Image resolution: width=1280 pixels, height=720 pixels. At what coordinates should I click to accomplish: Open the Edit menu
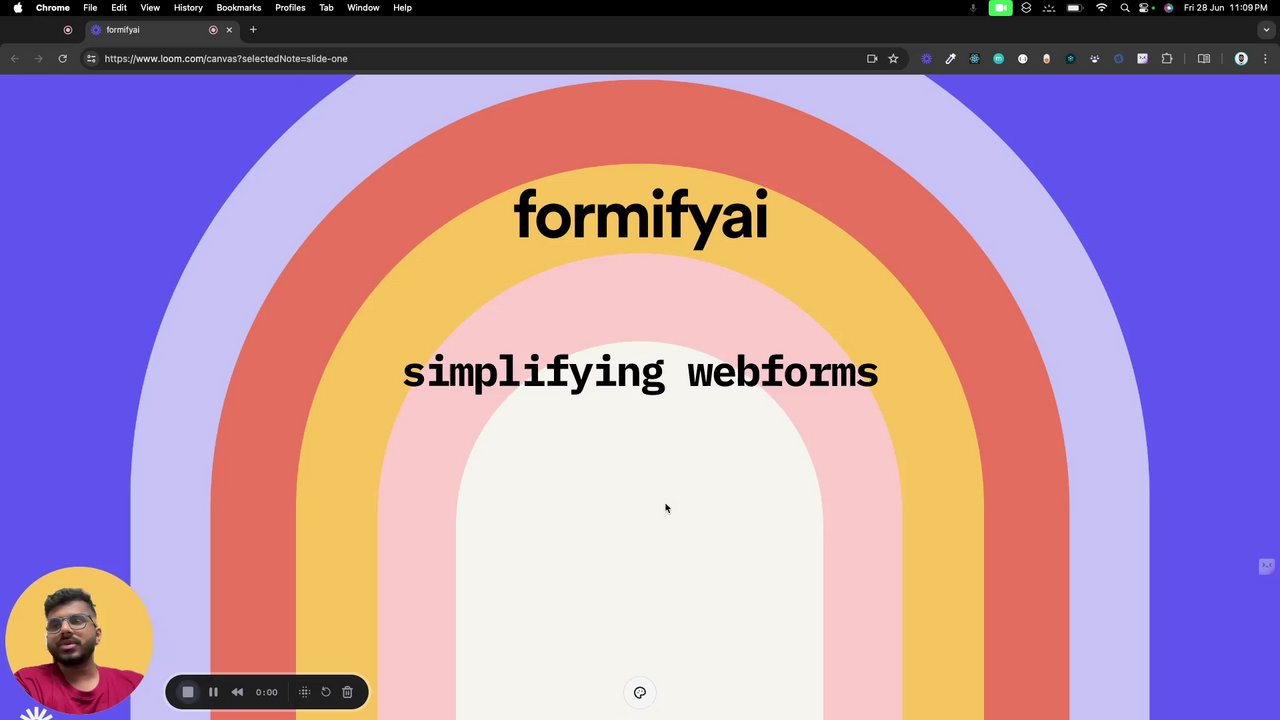tap(119, 8)
